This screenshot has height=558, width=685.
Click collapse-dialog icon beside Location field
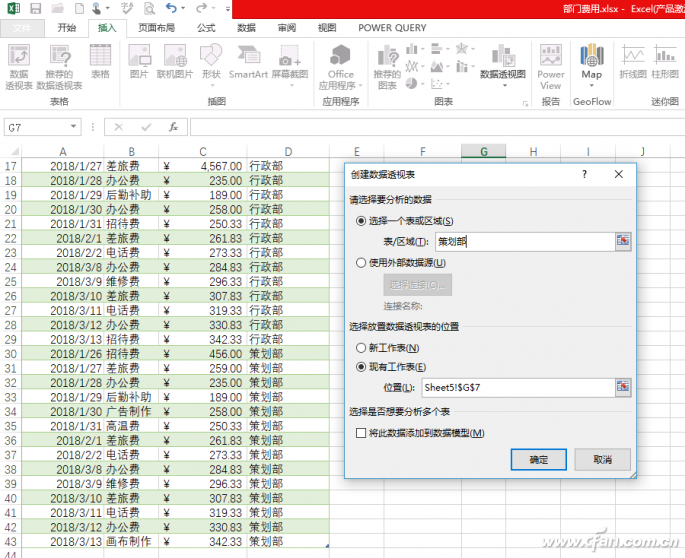[x=623, y=387]
